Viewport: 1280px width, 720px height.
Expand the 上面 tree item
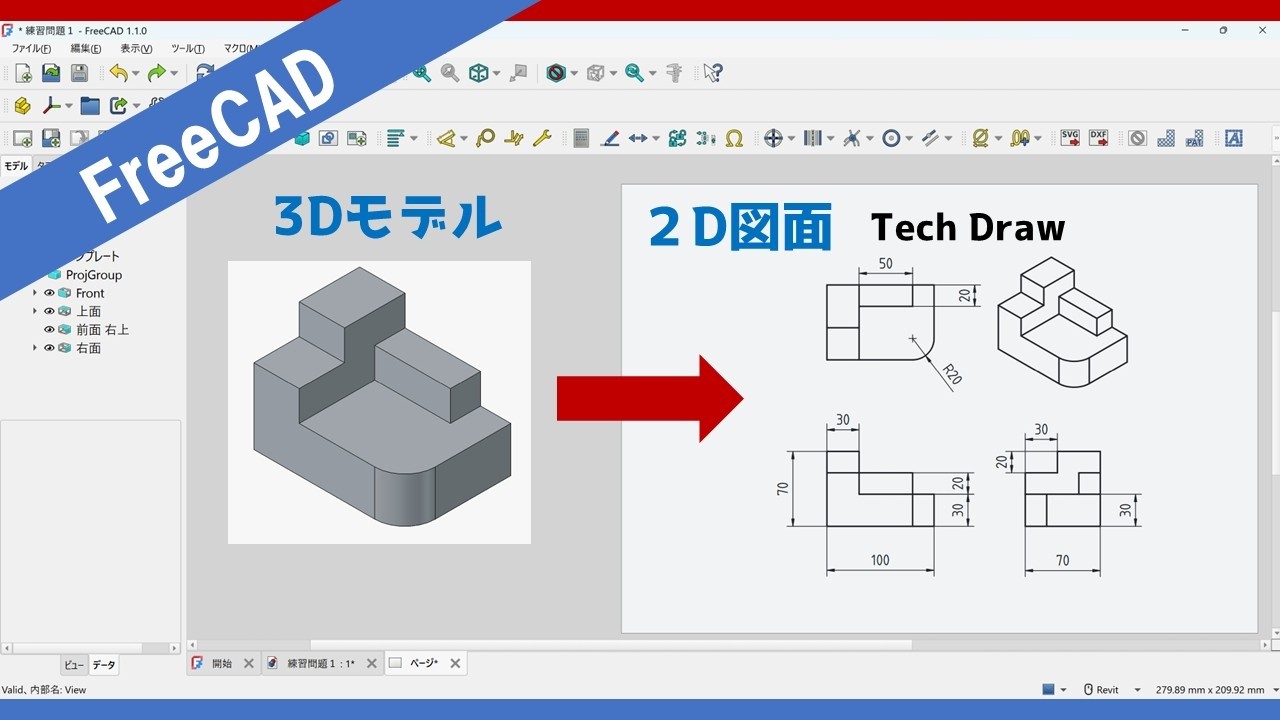click(x=35, y=311)
